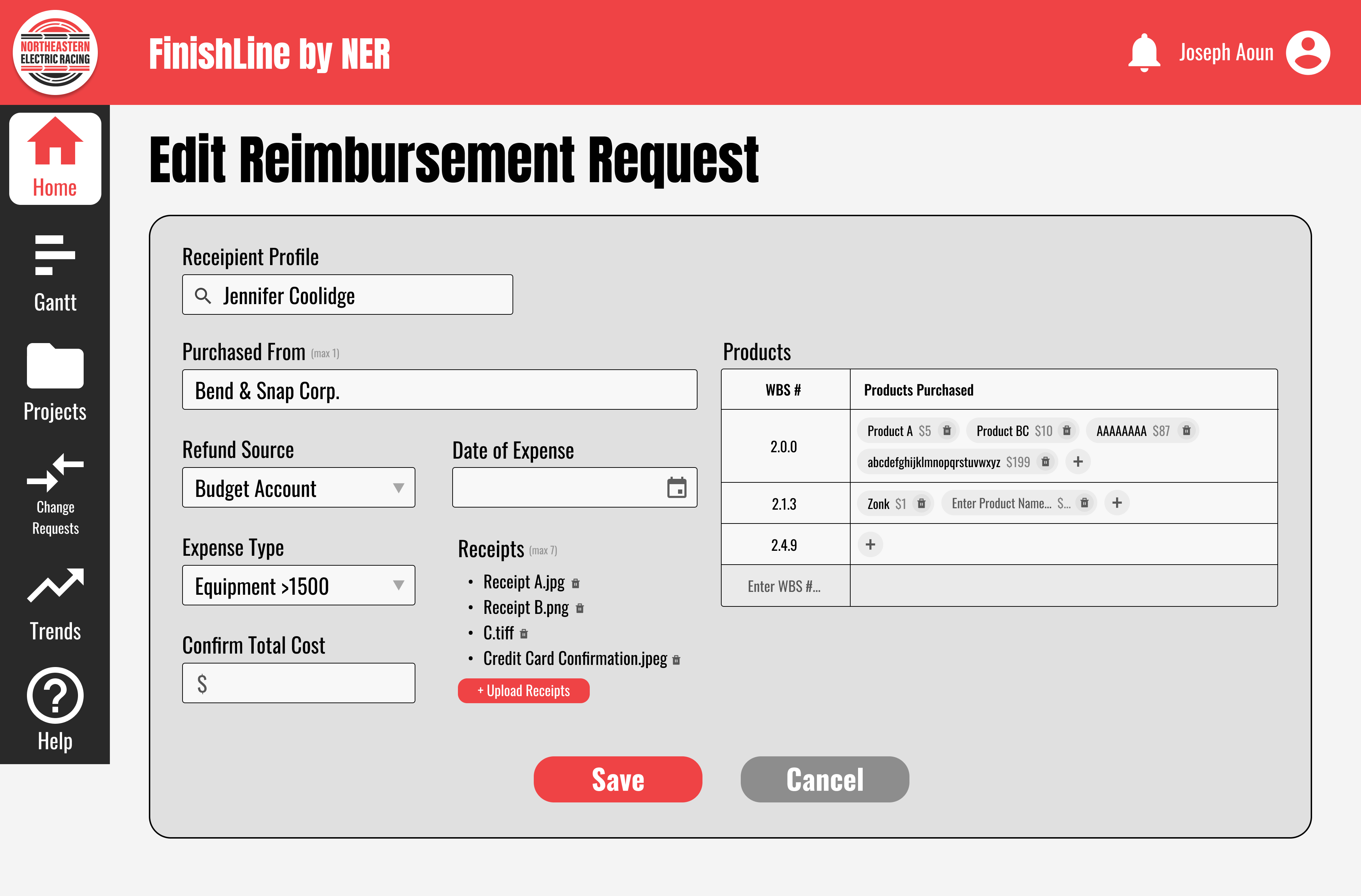Open the Refund Source dropdown
The image size is (1361, 896).
point(399,488)
